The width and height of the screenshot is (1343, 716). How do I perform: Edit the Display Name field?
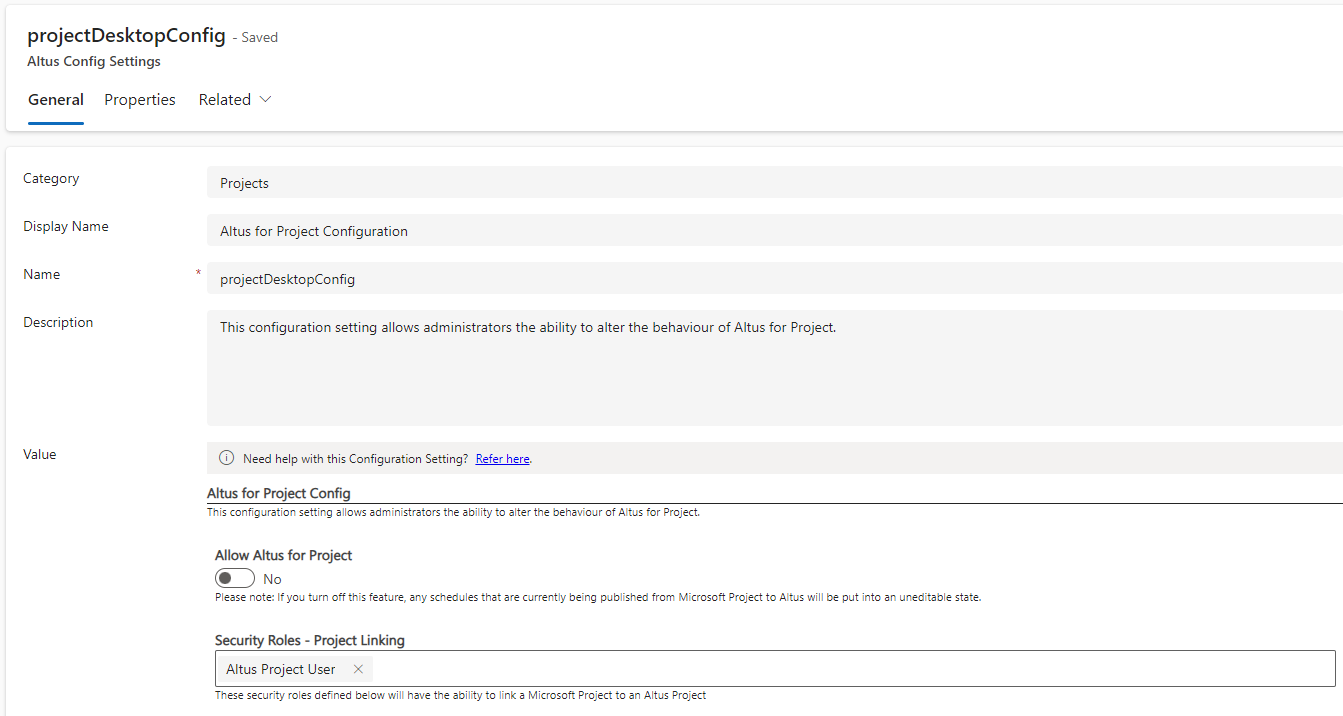click(774, 231)
